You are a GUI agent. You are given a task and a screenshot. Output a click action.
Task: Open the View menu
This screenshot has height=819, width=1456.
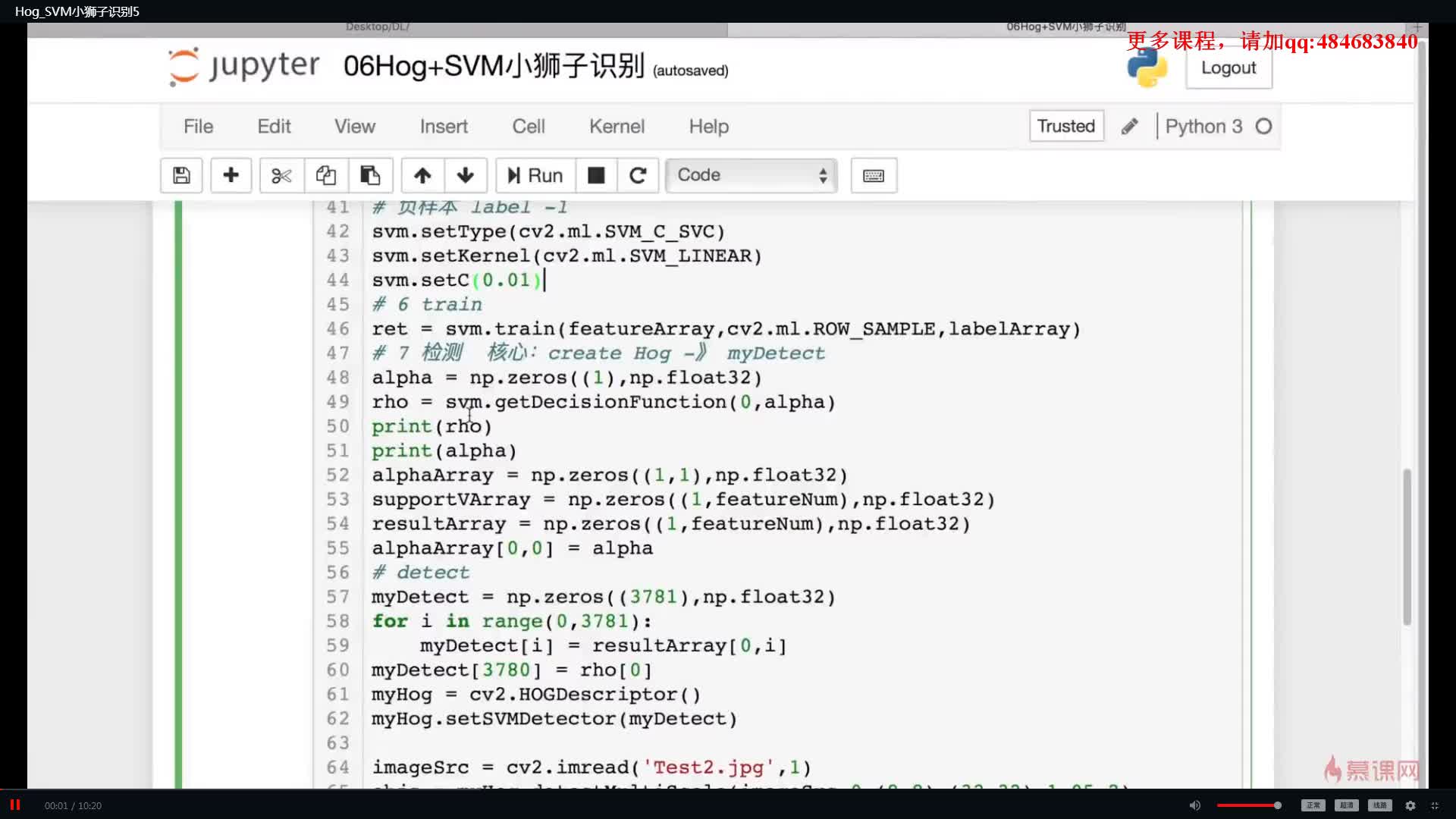(x=355, y=127)
